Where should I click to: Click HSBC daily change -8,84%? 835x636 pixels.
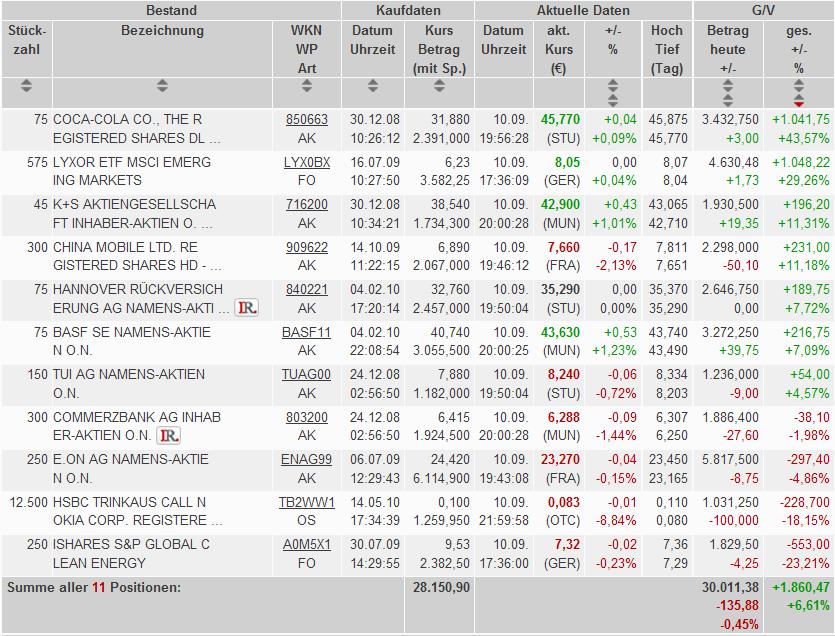616,520
